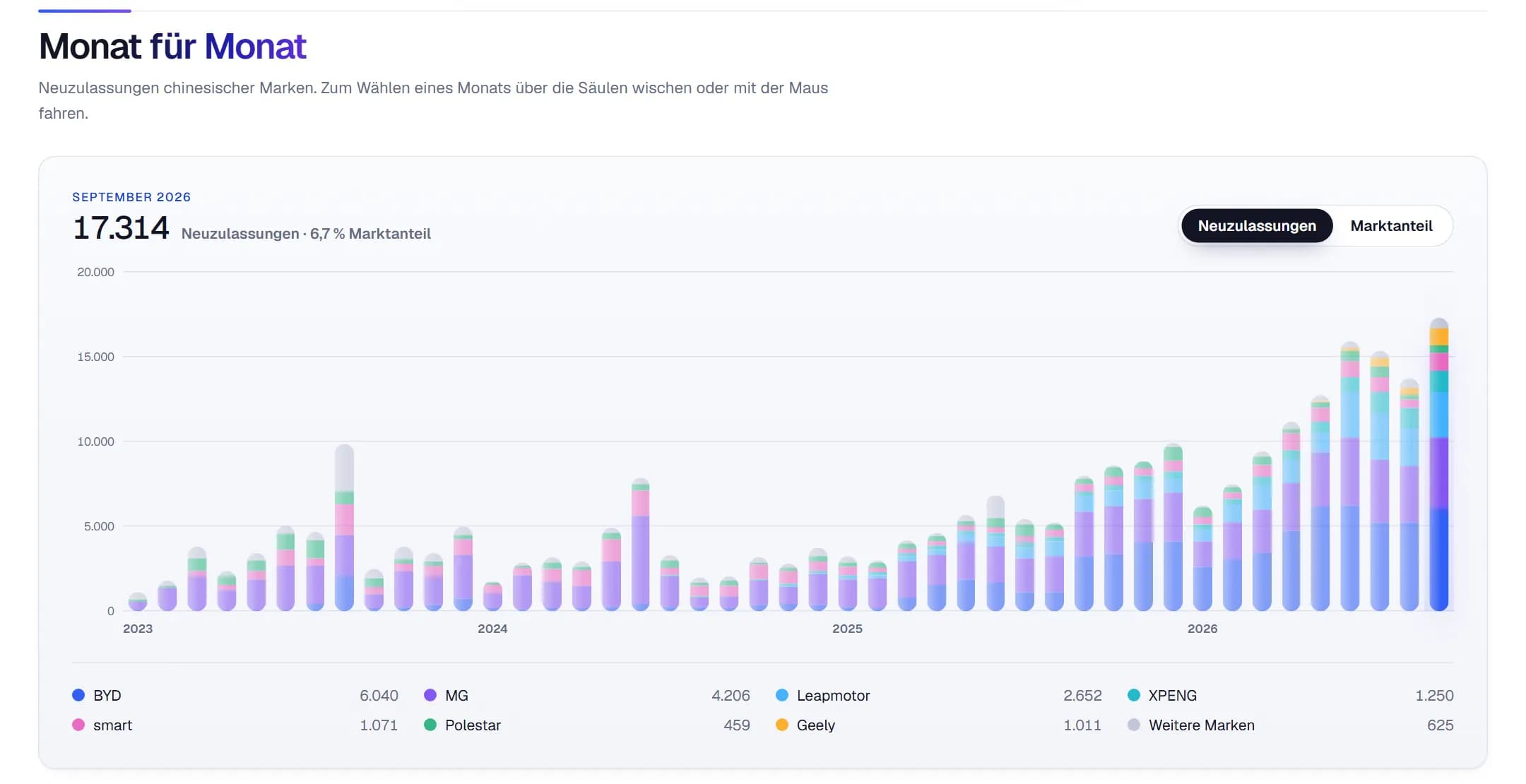Click the teal XPENG legend dot

point(1134,695)
